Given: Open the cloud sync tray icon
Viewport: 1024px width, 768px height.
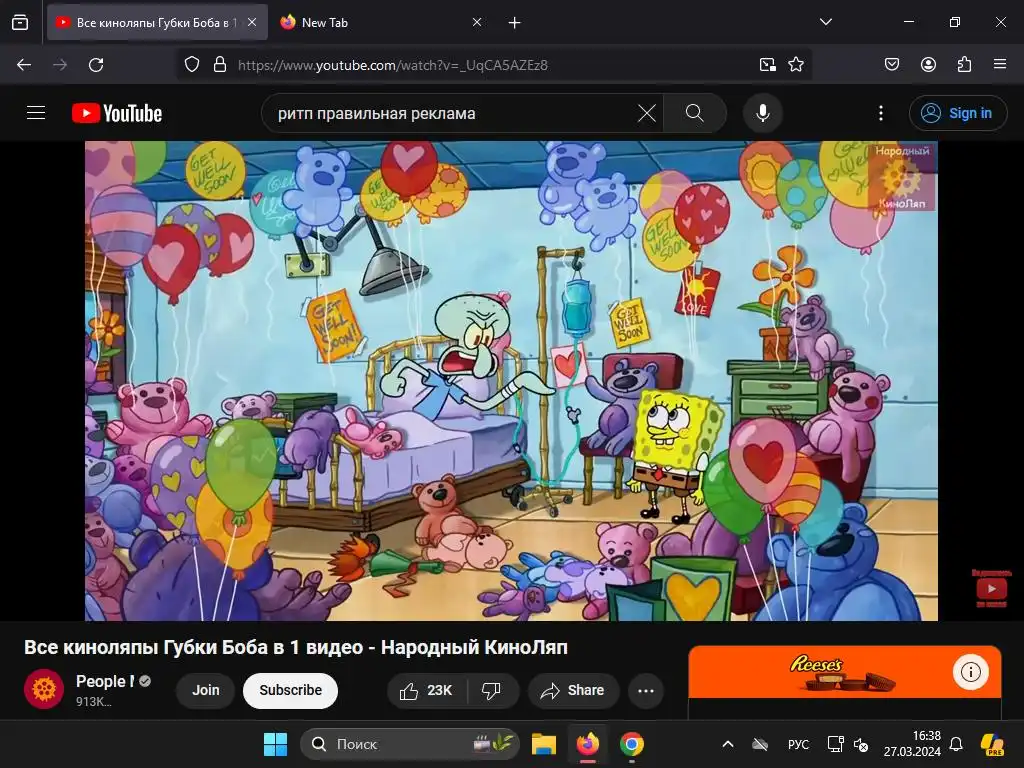Looking at the screenshot, I should pos(760,744).
